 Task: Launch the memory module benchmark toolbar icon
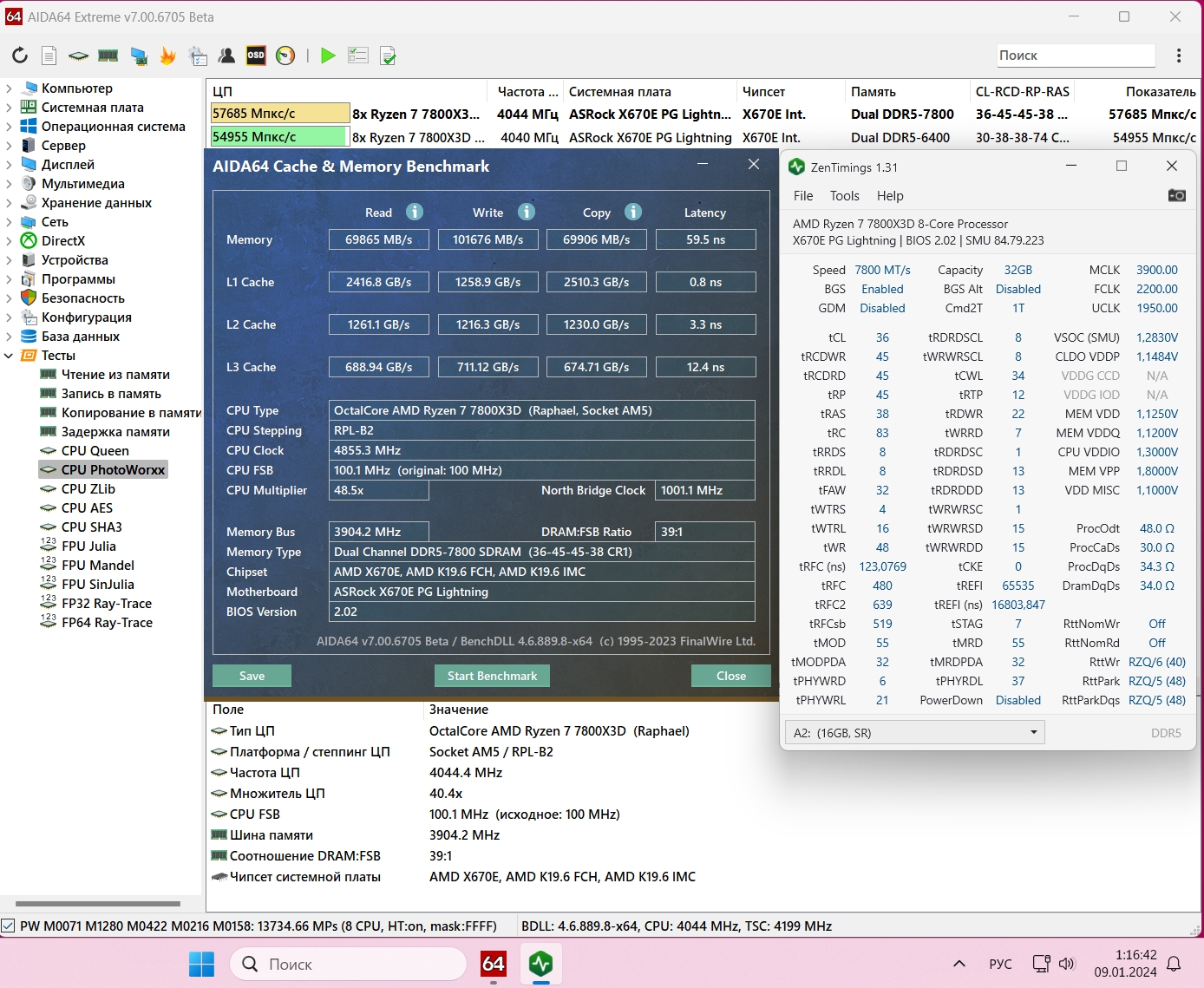(108, 56)
